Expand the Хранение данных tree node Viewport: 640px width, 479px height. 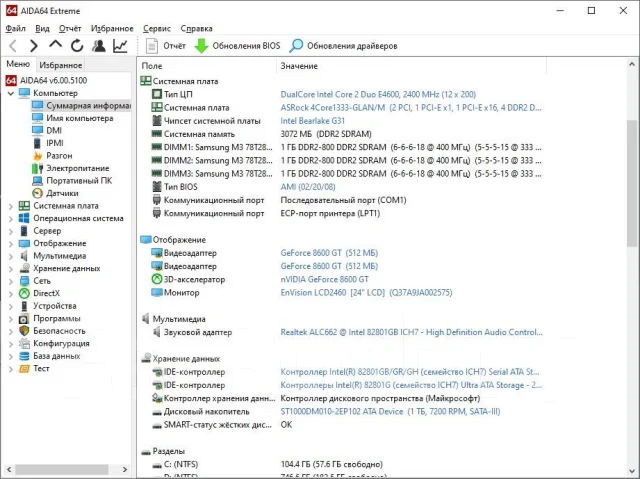pyautogui.click(x=11, y=269)
